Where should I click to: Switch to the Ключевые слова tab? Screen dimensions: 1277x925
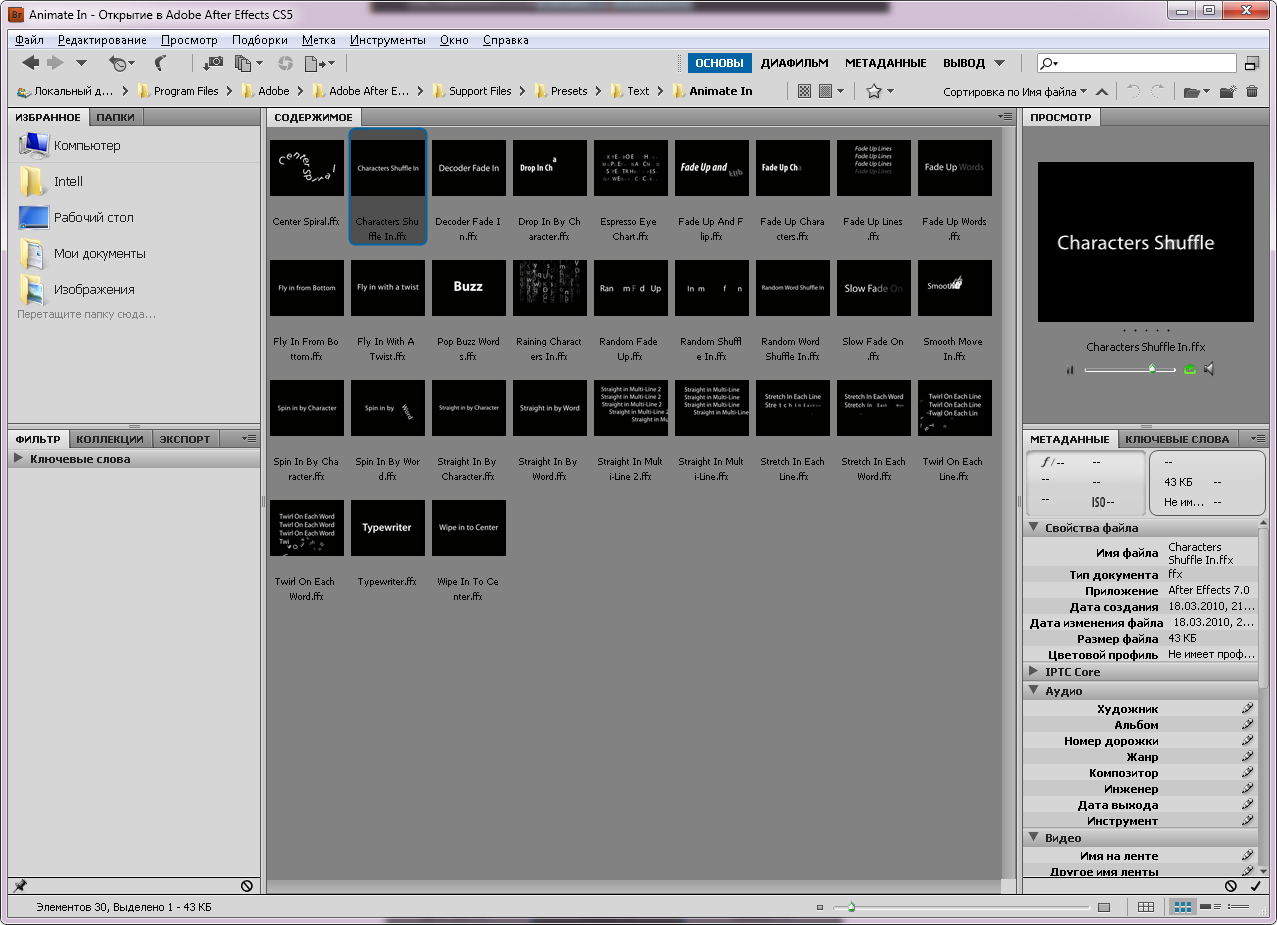1177,439
